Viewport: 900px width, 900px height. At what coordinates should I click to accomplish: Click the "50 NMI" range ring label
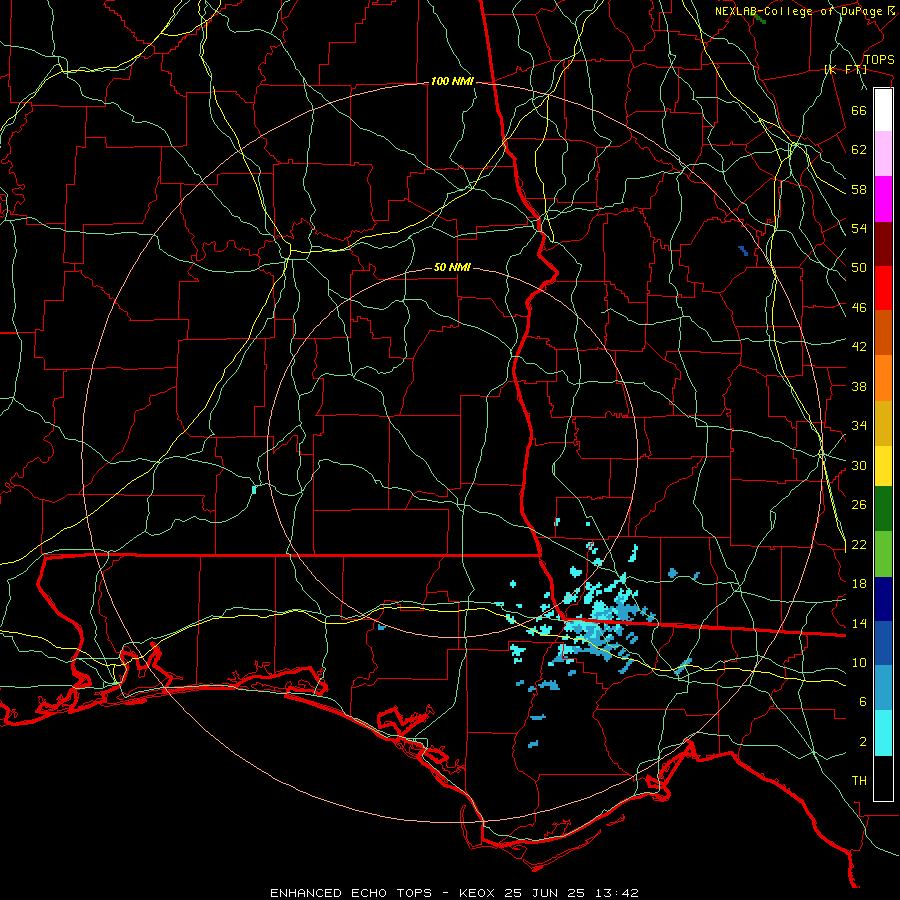[452, 267]
